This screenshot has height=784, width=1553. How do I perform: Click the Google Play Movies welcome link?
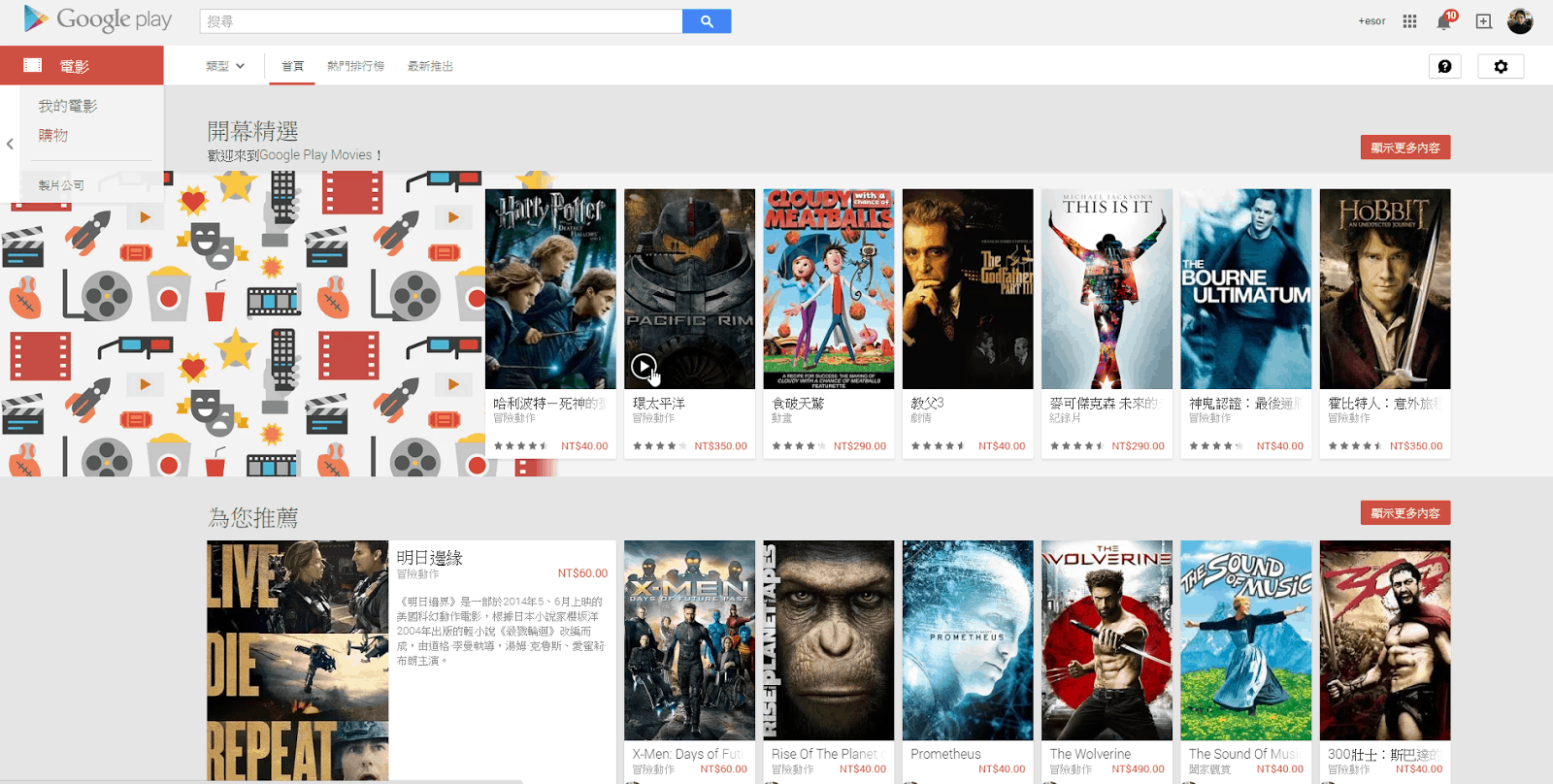click(315, 155)
